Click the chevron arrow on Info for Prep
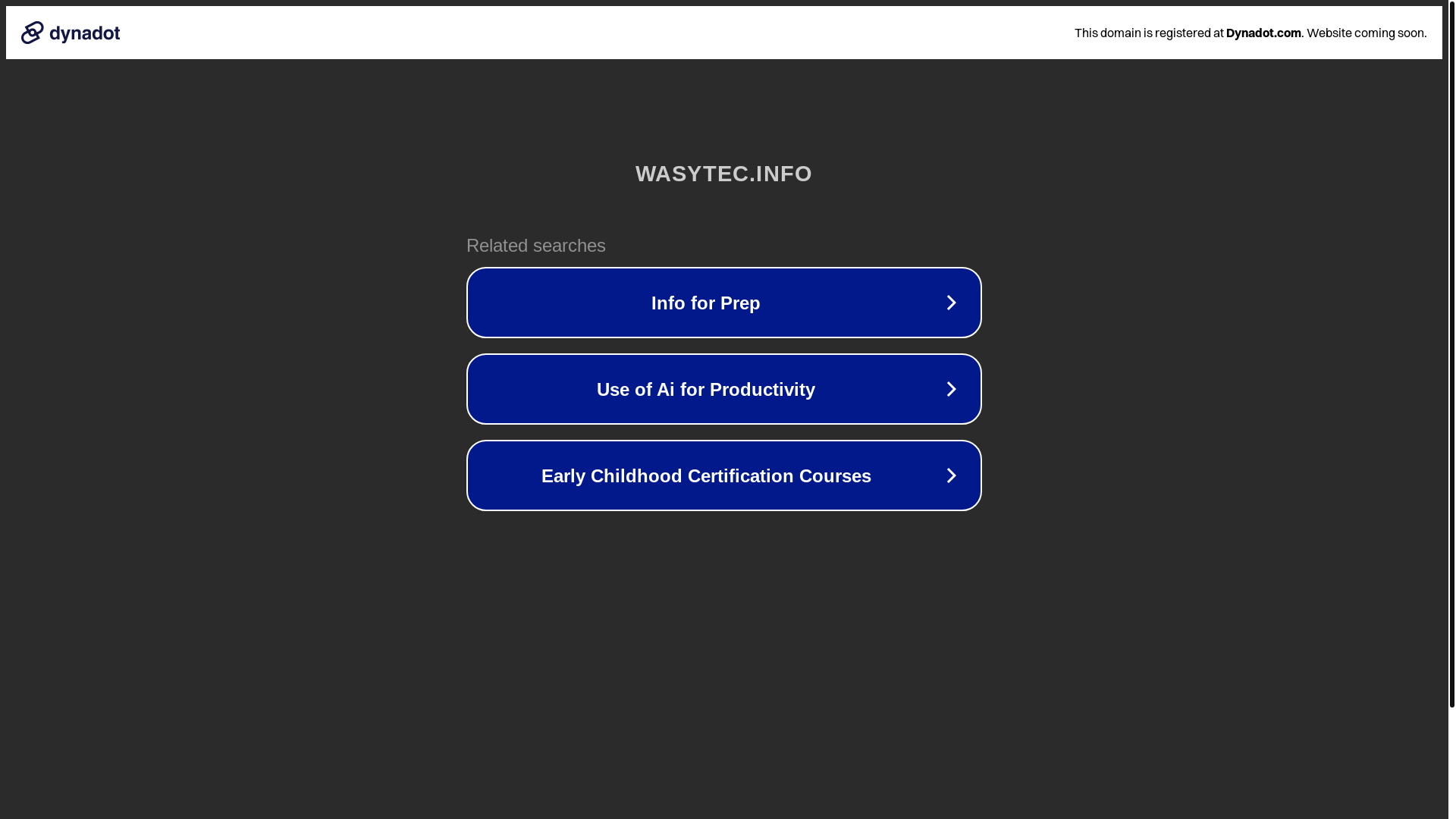 951,303
